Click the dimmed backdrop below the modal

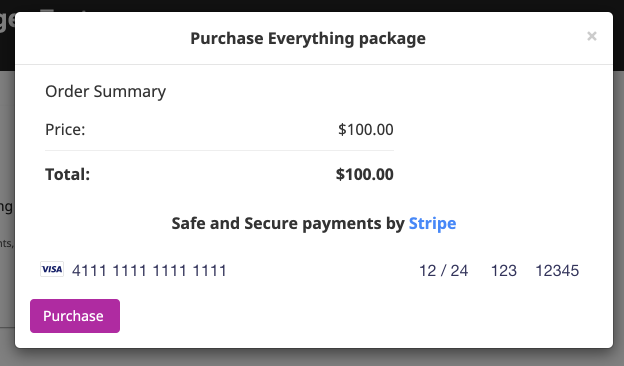[x=312, y=358]
